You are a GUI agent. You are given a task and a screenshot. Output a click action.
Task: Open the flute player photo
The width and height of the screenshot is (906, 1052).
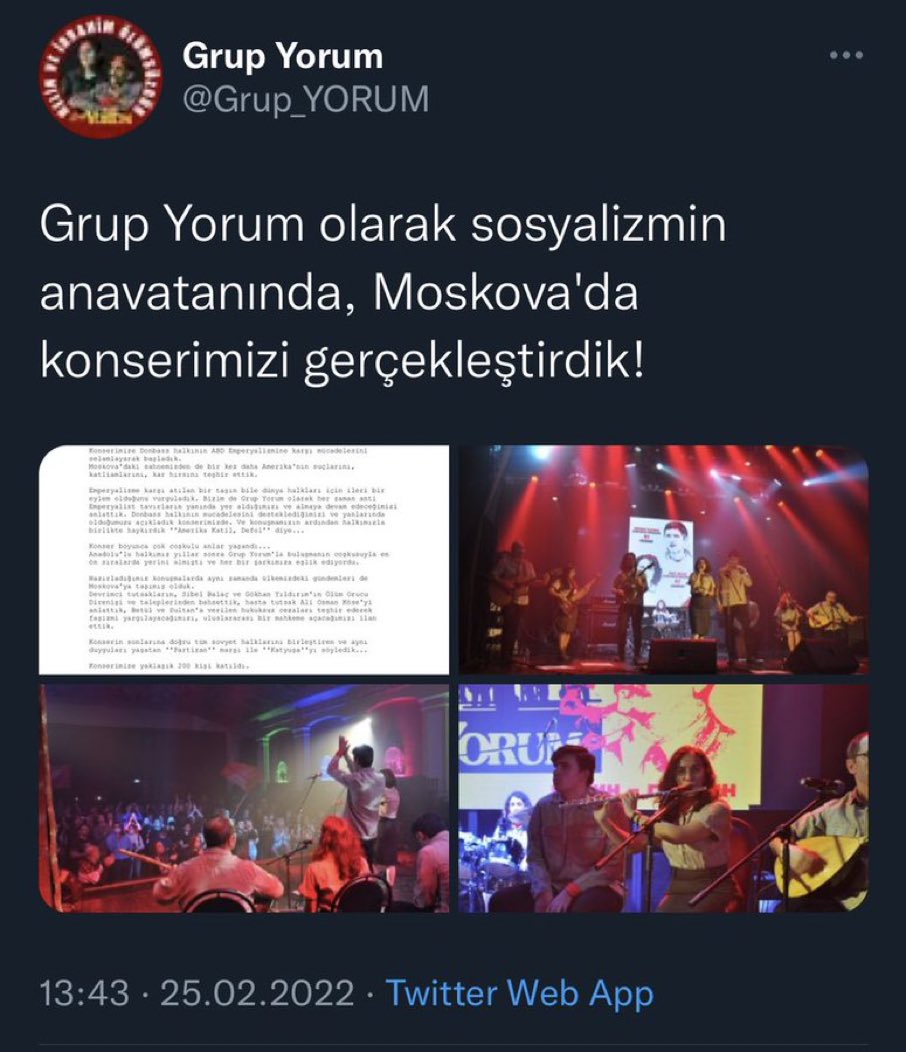tap(663, 798)
